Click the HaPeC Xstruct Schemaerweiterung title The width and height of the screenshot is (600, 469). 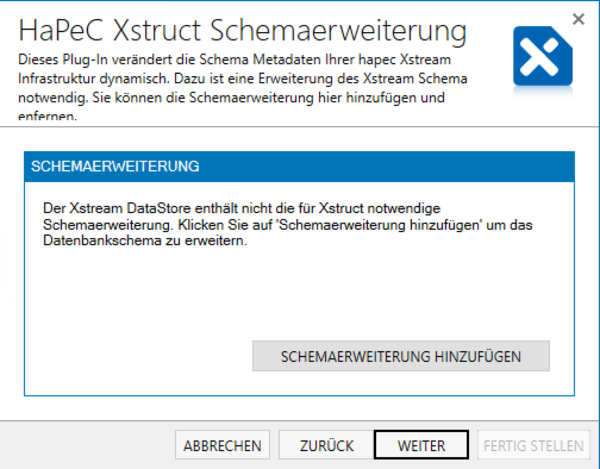point(243,31)
